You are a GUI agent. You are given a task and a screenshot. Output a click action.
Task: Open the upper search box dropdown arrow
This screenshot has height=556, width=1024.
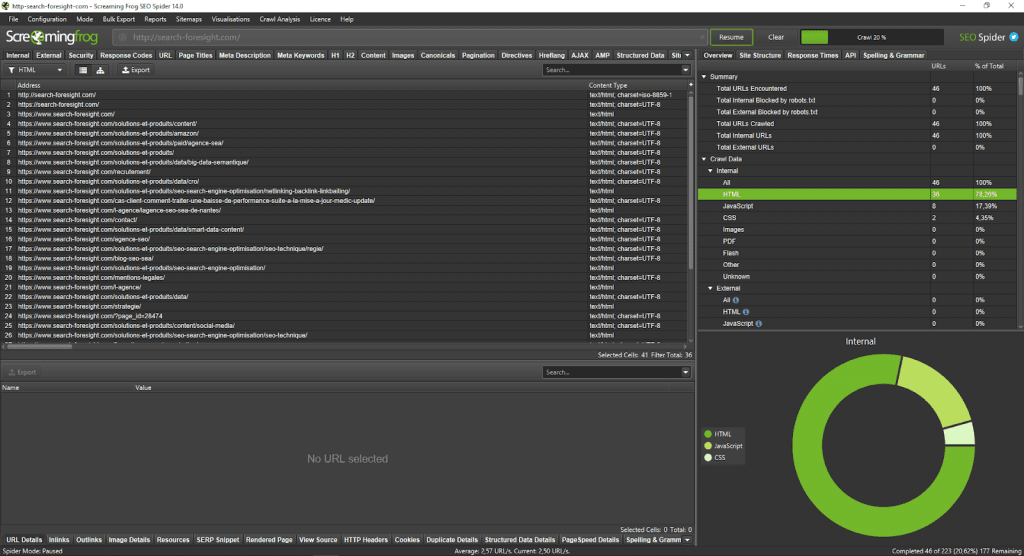[x=686, y=70]
